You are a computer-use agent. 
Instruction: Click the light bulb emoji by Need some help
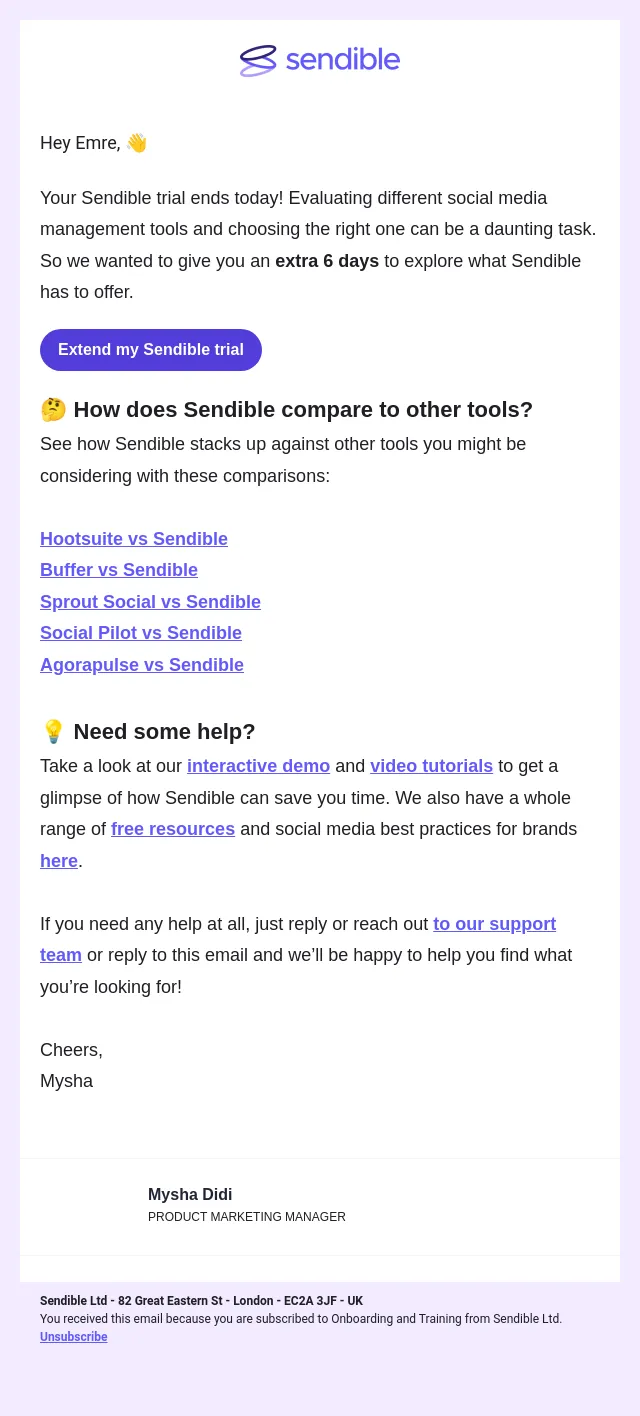point(53,732)
